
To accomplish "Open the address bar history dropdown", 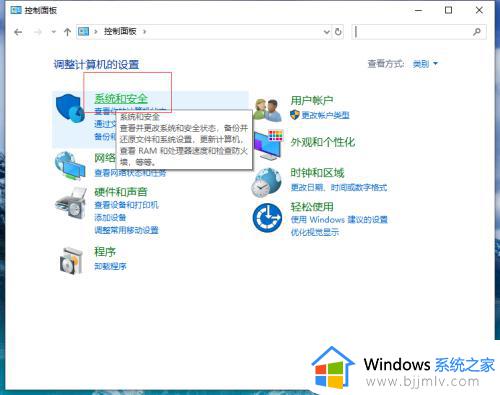I will pyautogui.click(x=327, y=32).
